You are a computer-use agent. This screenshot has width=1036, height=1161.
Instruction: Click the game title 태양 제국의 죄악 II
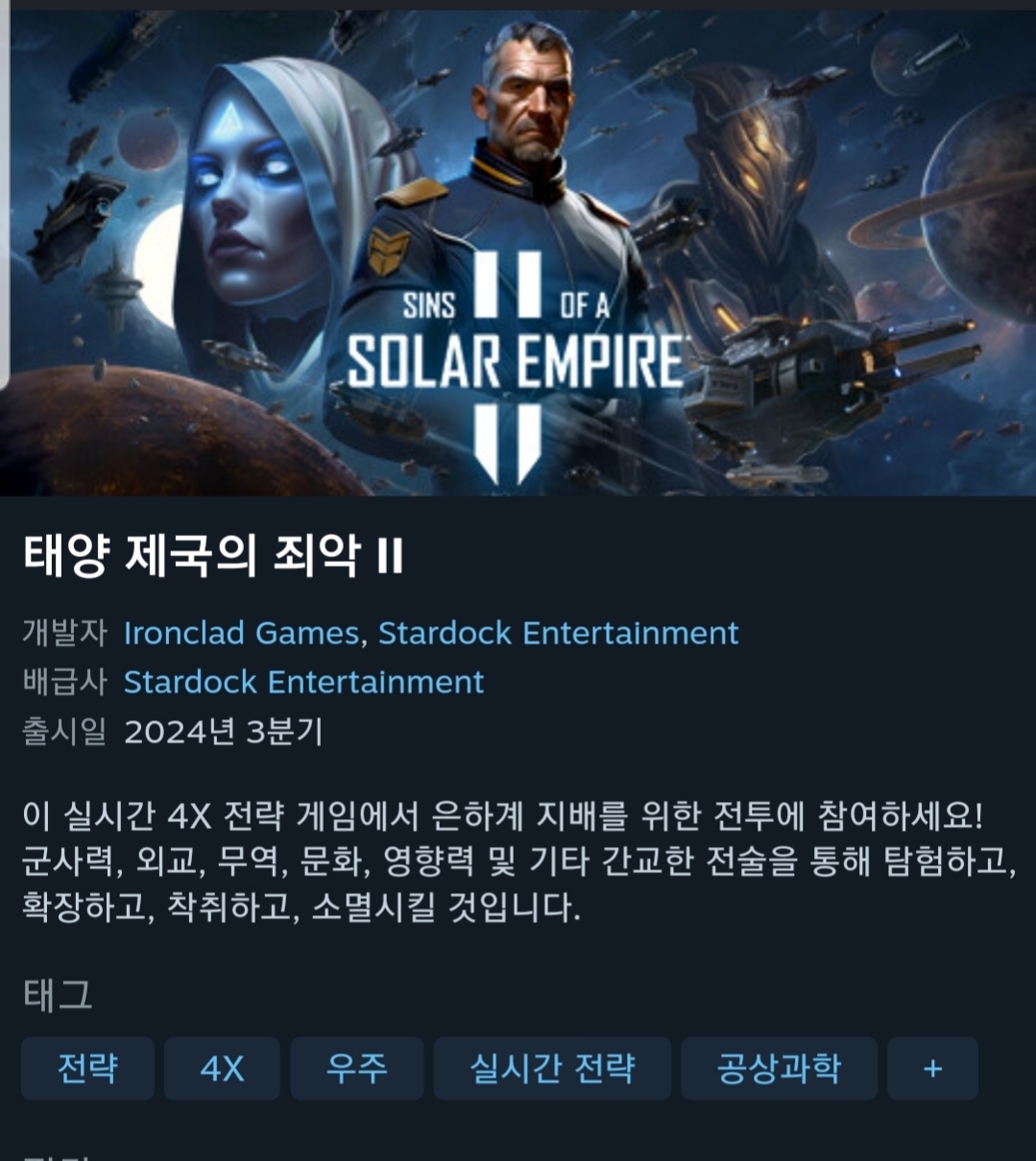click(x=213, y=557)
